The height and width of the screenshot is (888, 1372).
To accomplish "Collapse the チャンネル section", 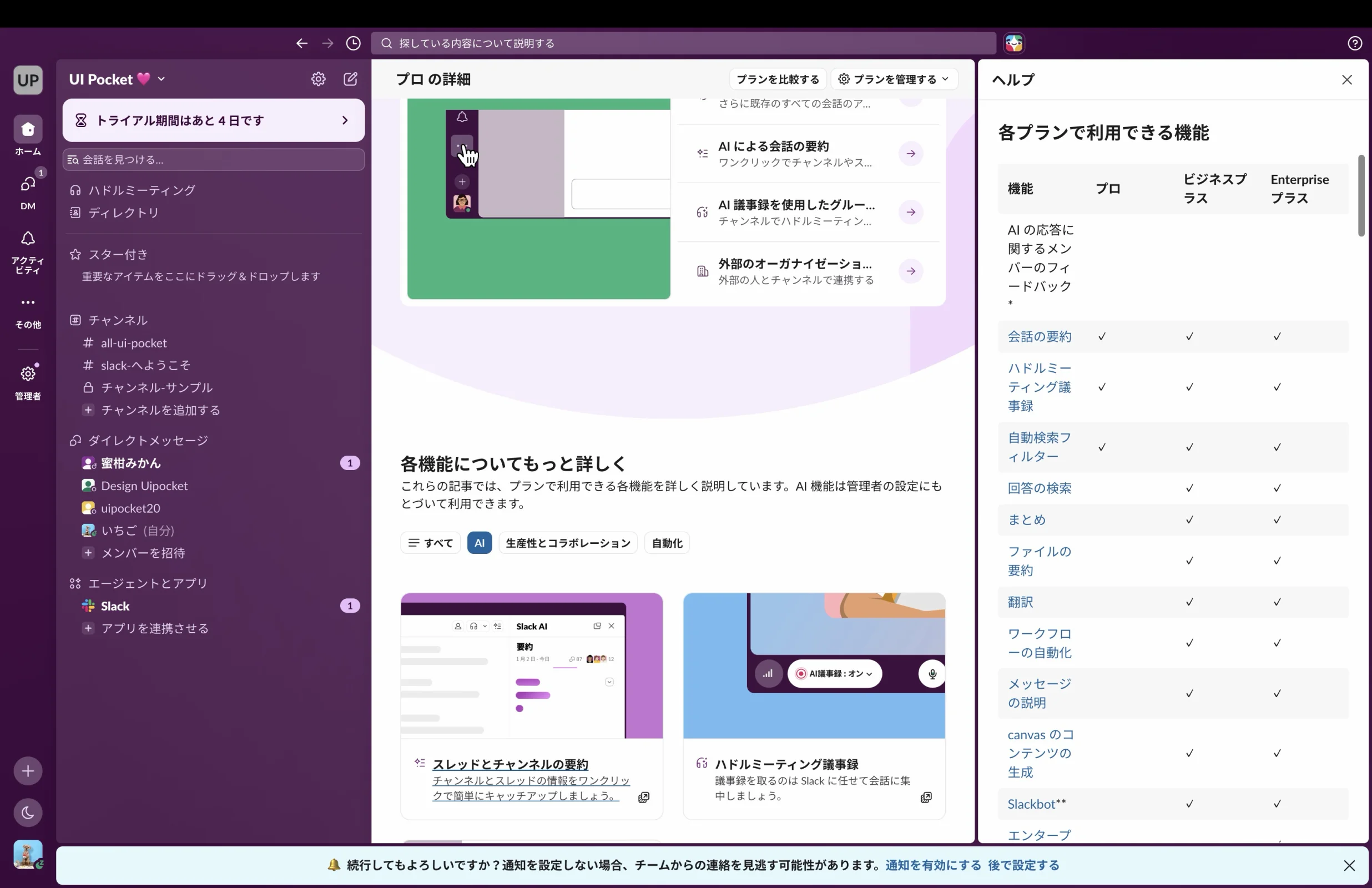I will [x=118, y=320].
